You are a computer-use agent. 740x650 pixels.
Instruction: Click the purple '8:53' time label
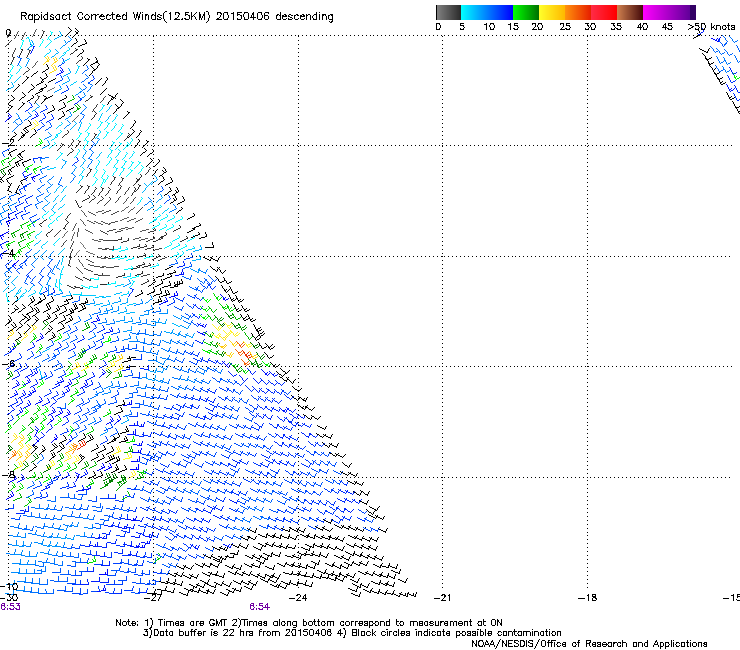pyautogui.click(x=10, y=607)
